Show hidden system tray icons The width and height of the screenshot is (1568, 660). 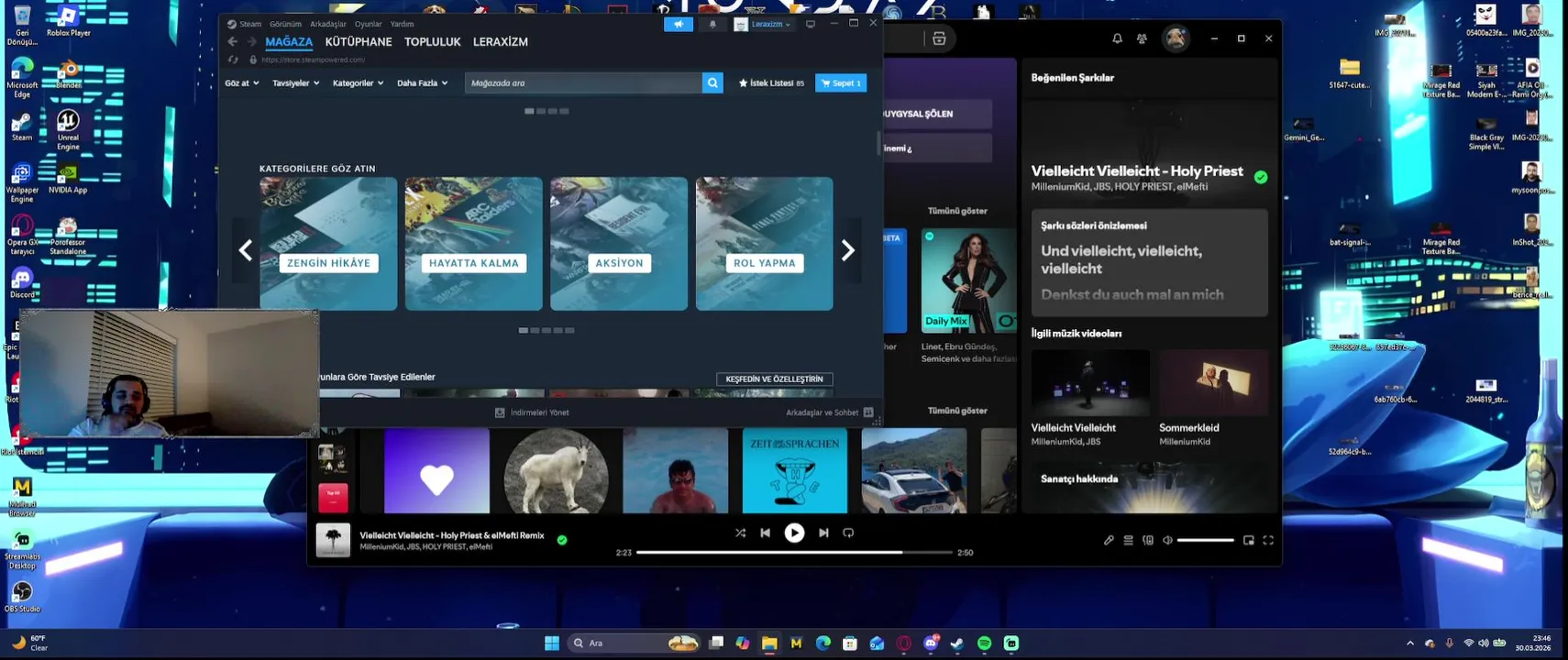coord(1410,643)
